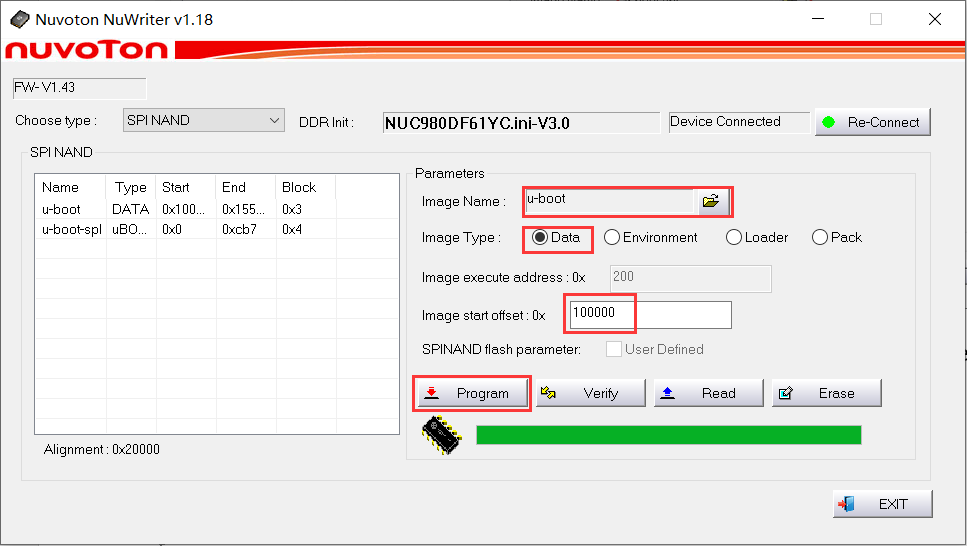Click the 0xcb7 end cell

pyautogui.click(x=239, y=230)
